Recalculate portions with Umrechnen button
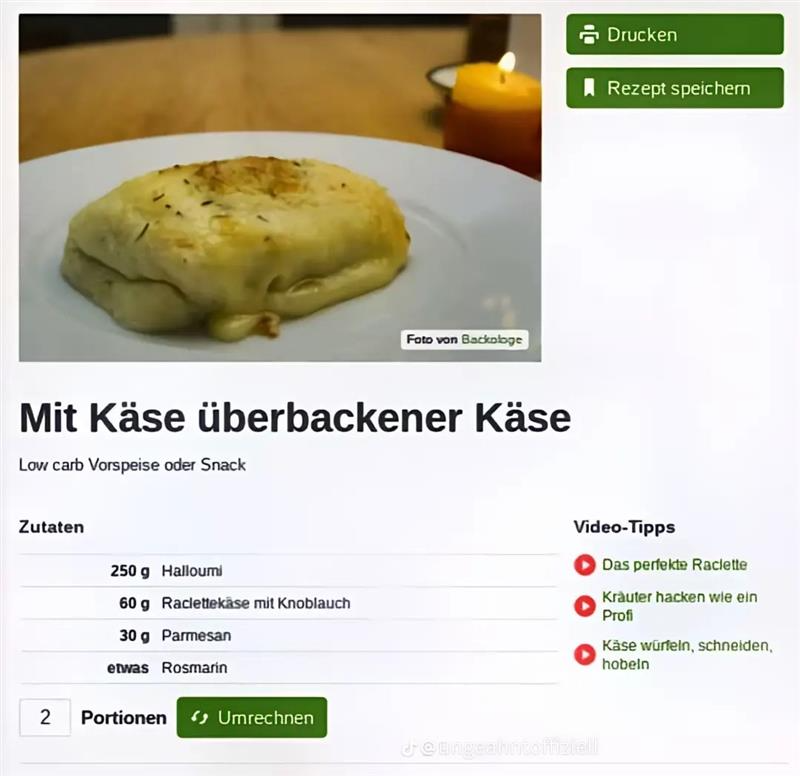Image resolution: width=800 pixels, height=776 pixels. [x=252, y=717]
